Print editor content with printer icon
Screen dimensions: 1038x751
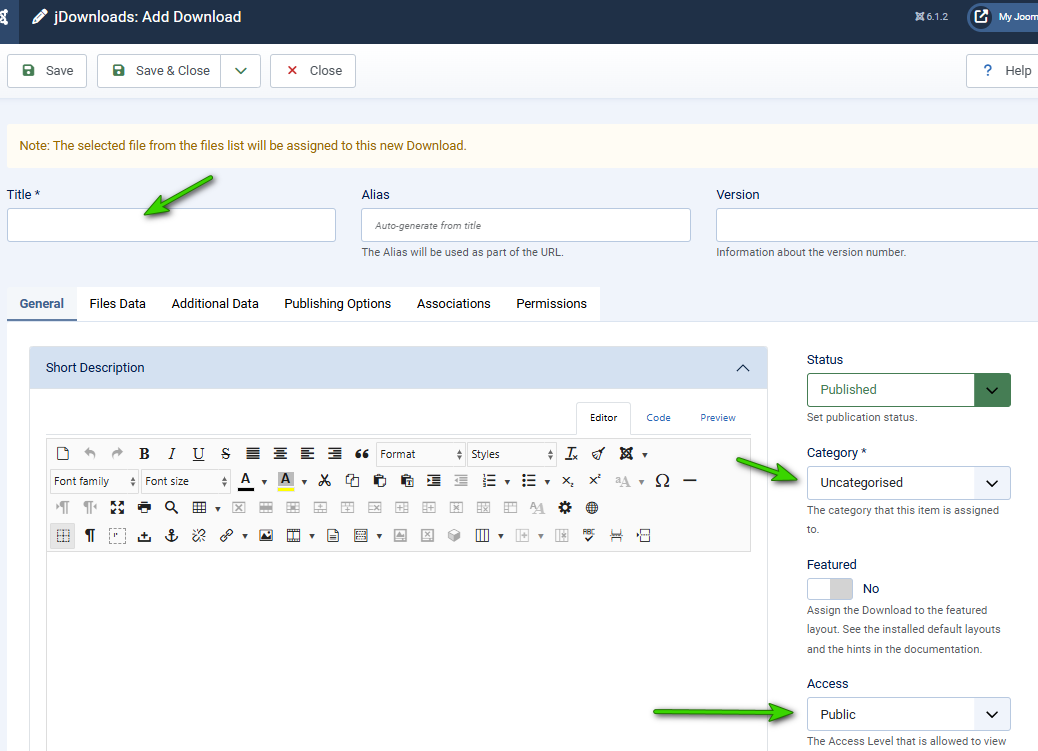(144, 508)
